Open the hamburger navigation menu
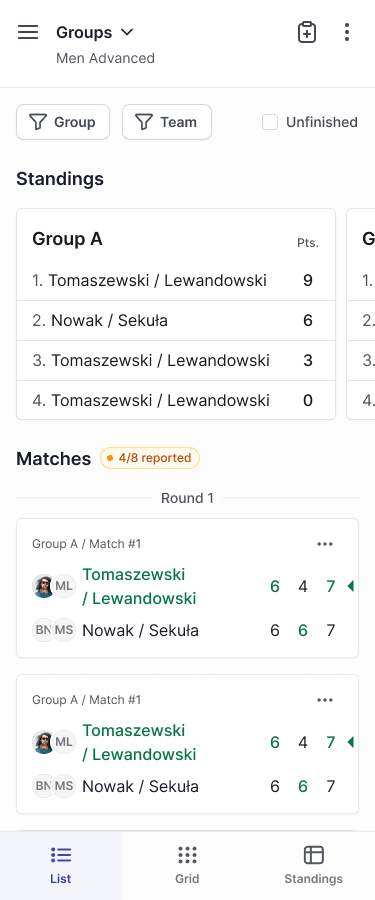Viewport: 375px width, 900px height. [28, 32]
